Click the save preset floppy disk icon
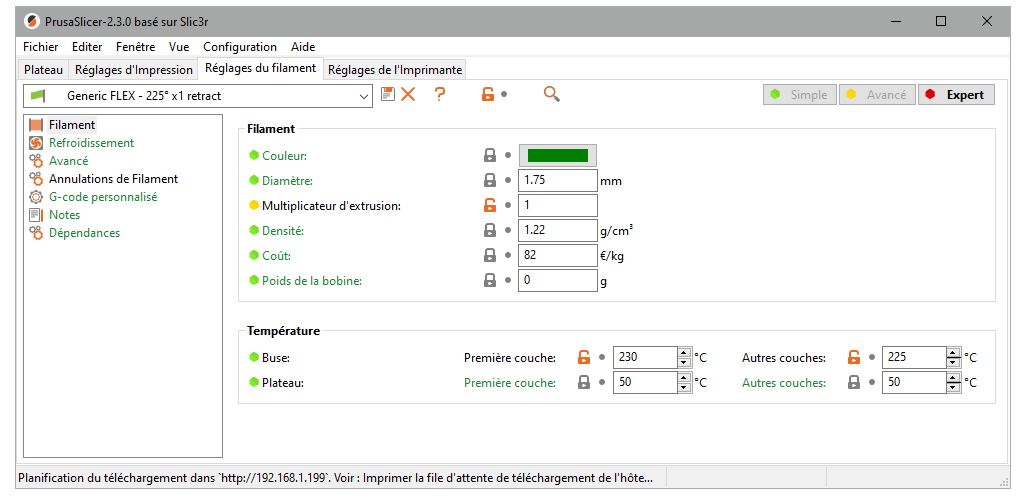This screenshot has width=1024, height=496. pos(388,94)
